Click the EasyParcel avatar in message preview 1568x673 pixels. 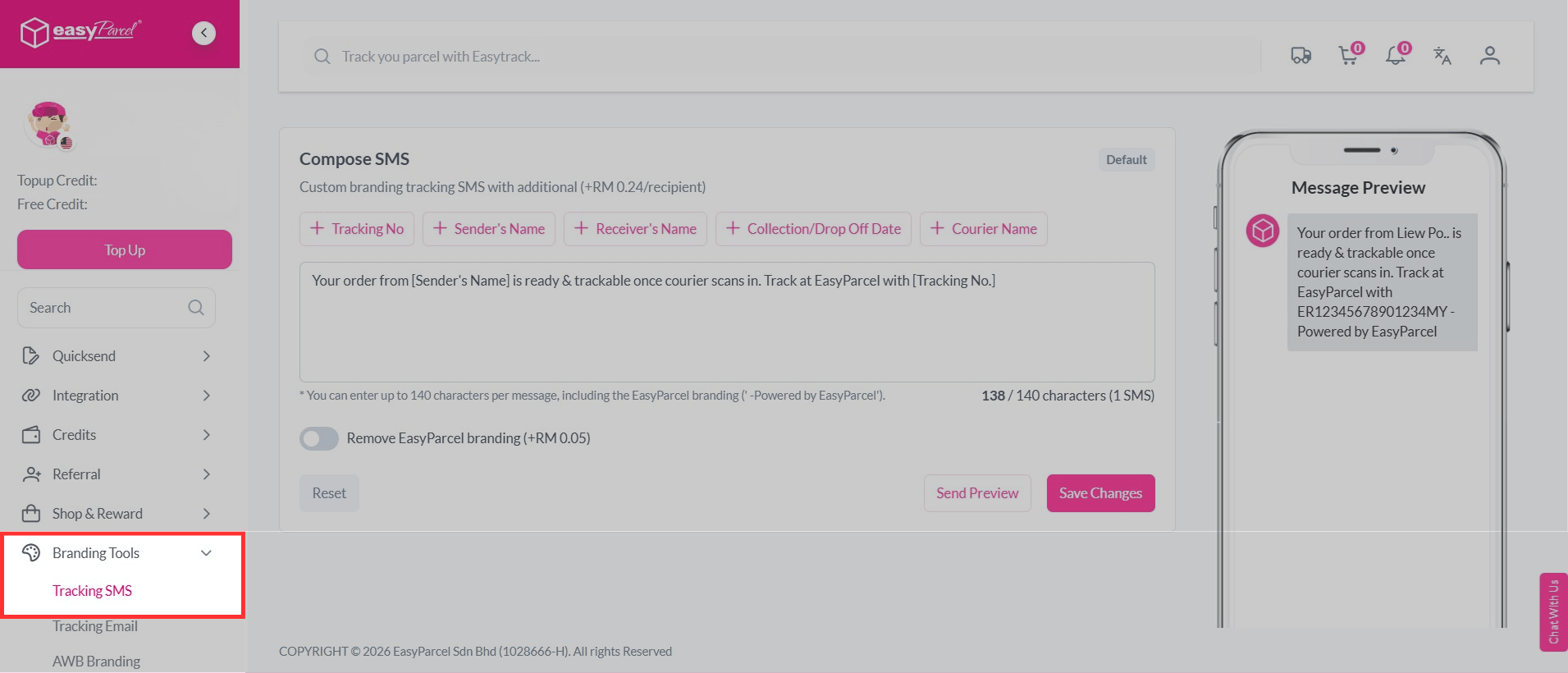[x=1263, y=231]
